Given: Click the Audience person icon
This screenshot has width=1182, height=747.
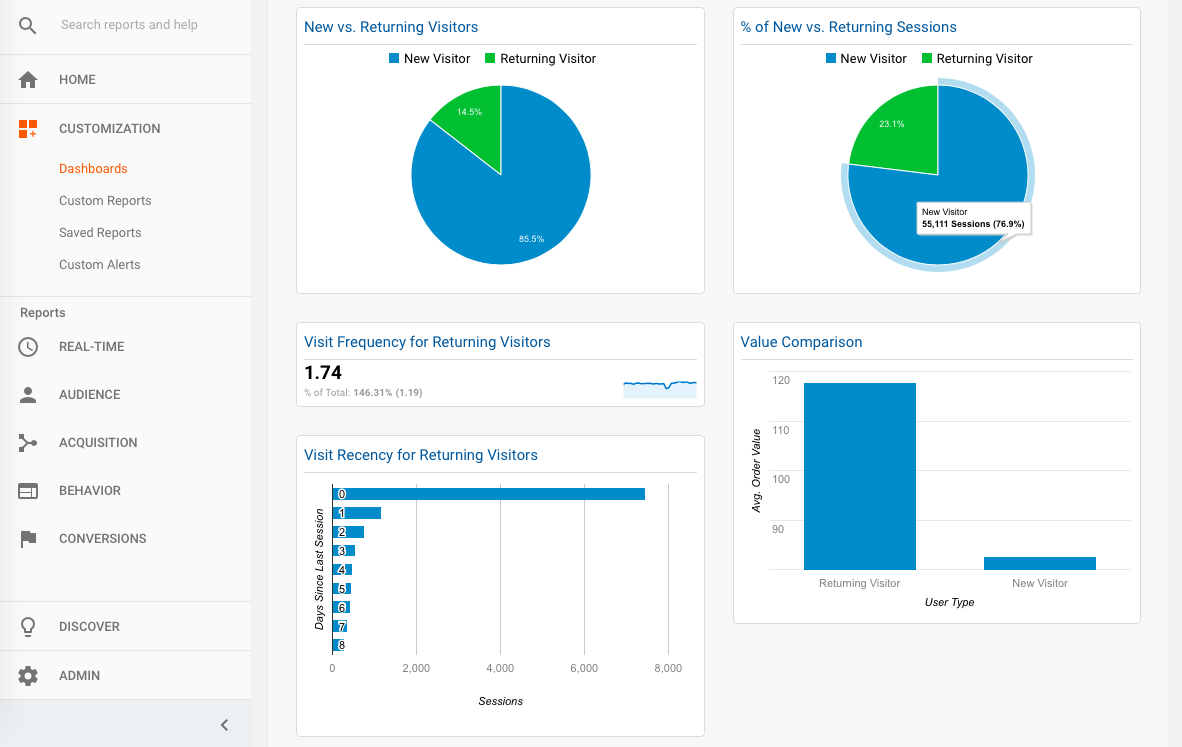Looking at the screenshot, I should [x=28, y=395].
